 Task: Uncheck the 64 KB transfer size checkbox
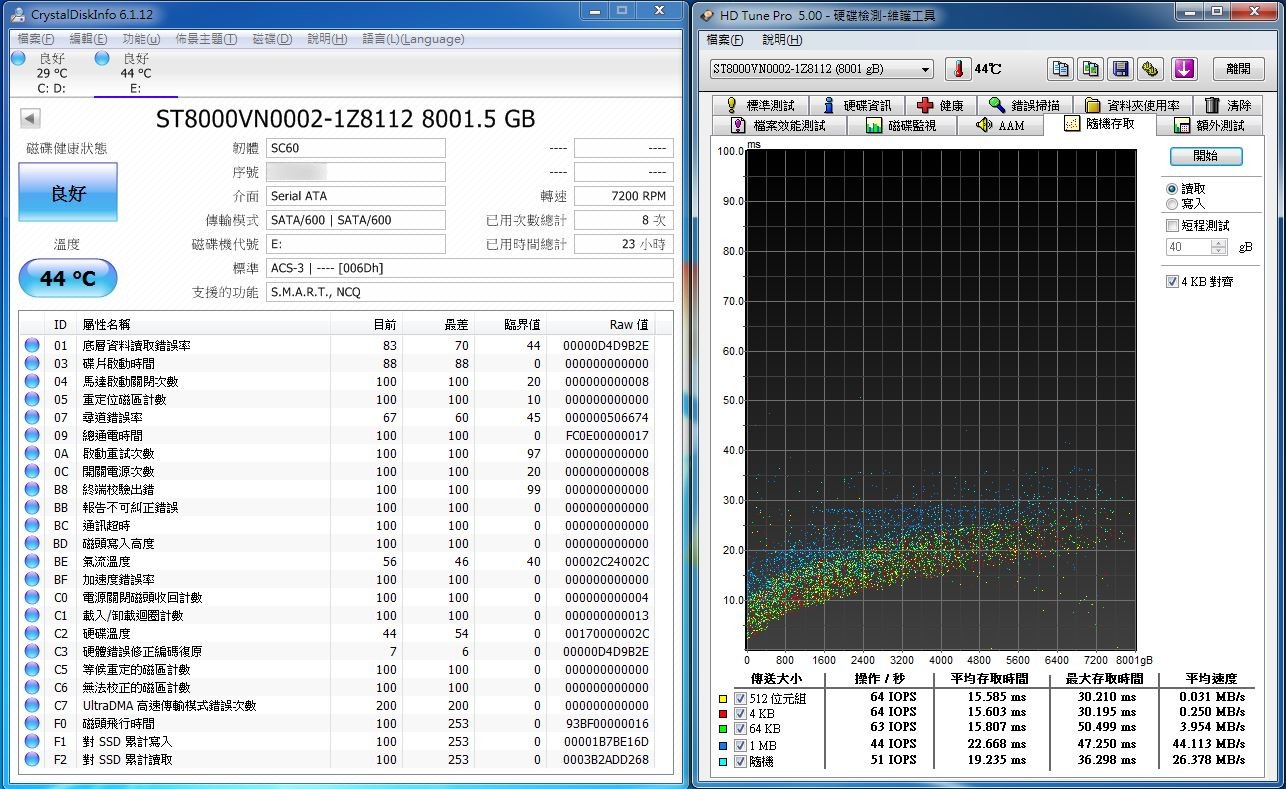tap(741, 728)
